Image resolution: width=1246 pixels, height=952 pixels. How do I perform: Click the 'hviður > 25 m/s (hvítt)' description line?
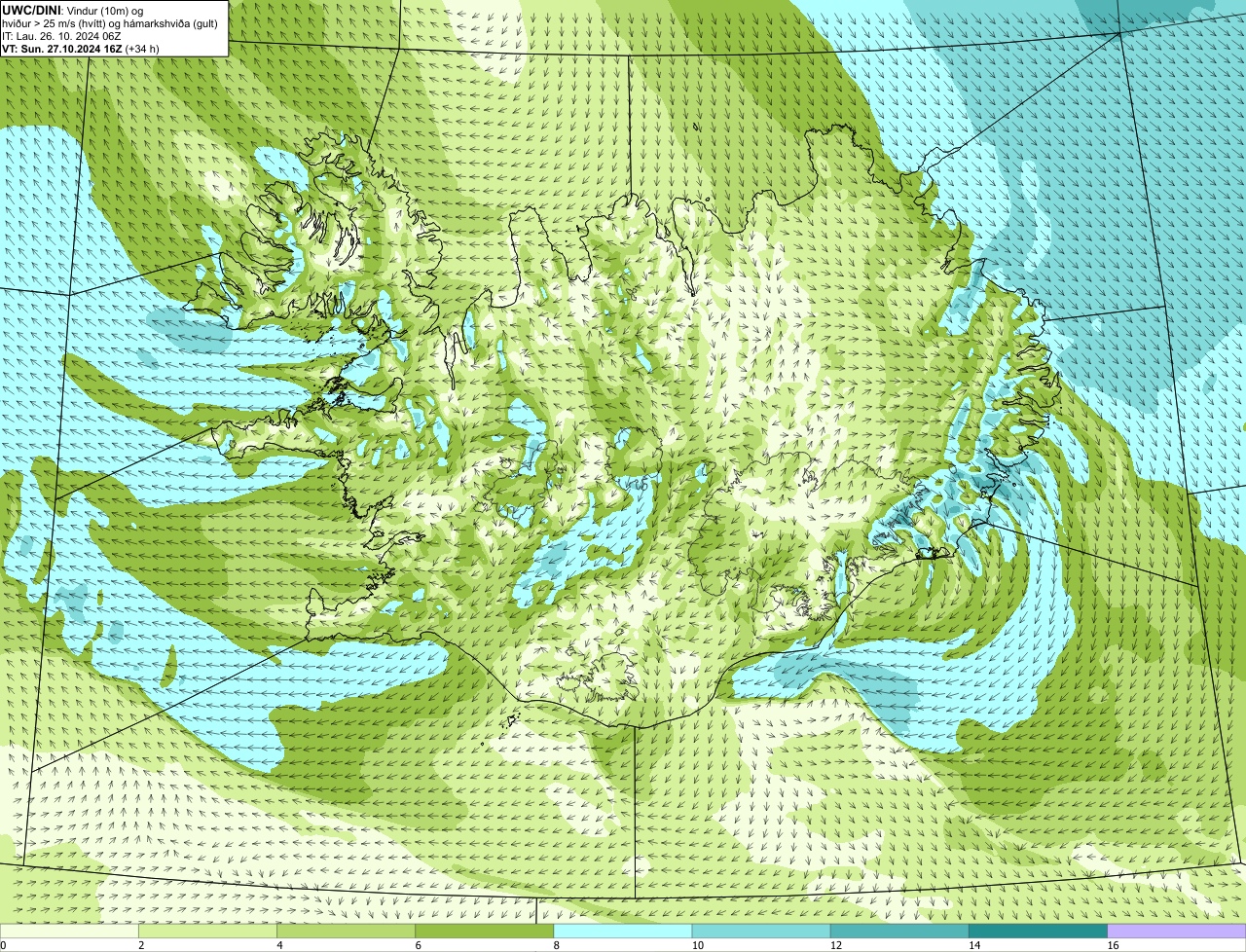110,22
